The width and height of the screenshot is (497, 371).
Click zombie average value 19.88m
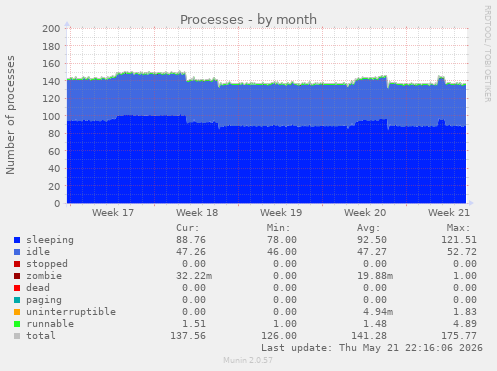375,276
